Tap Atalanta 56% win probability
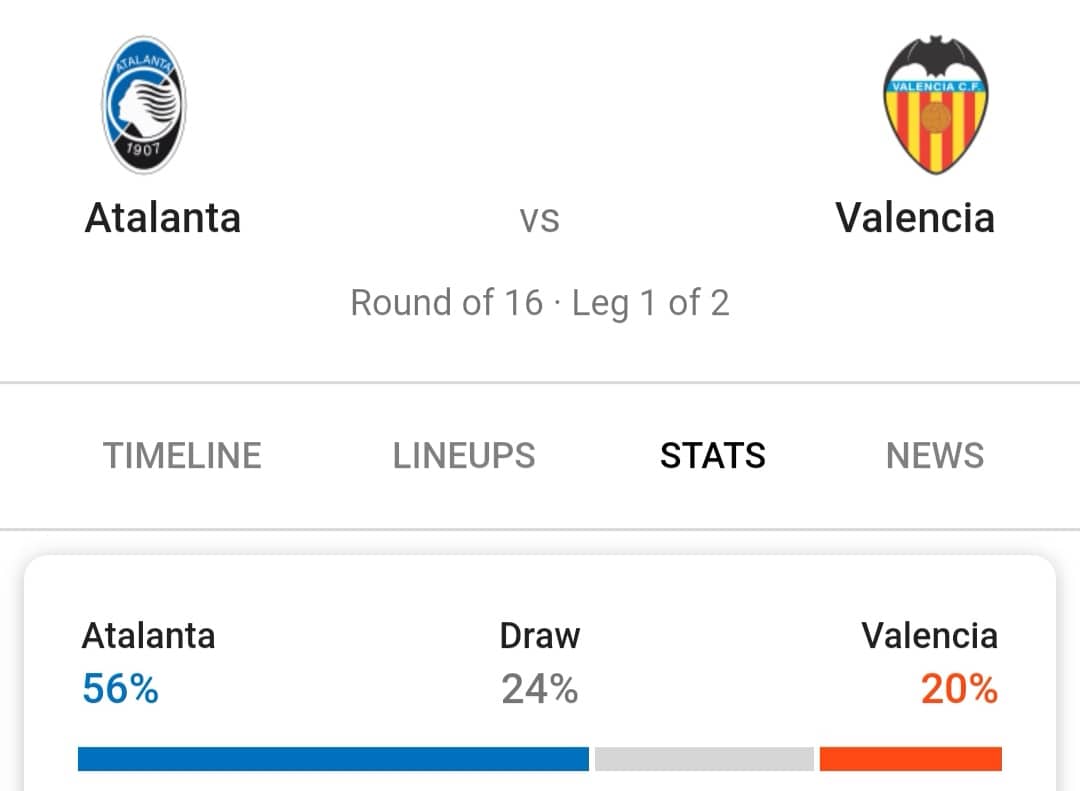 click(120, 688)
